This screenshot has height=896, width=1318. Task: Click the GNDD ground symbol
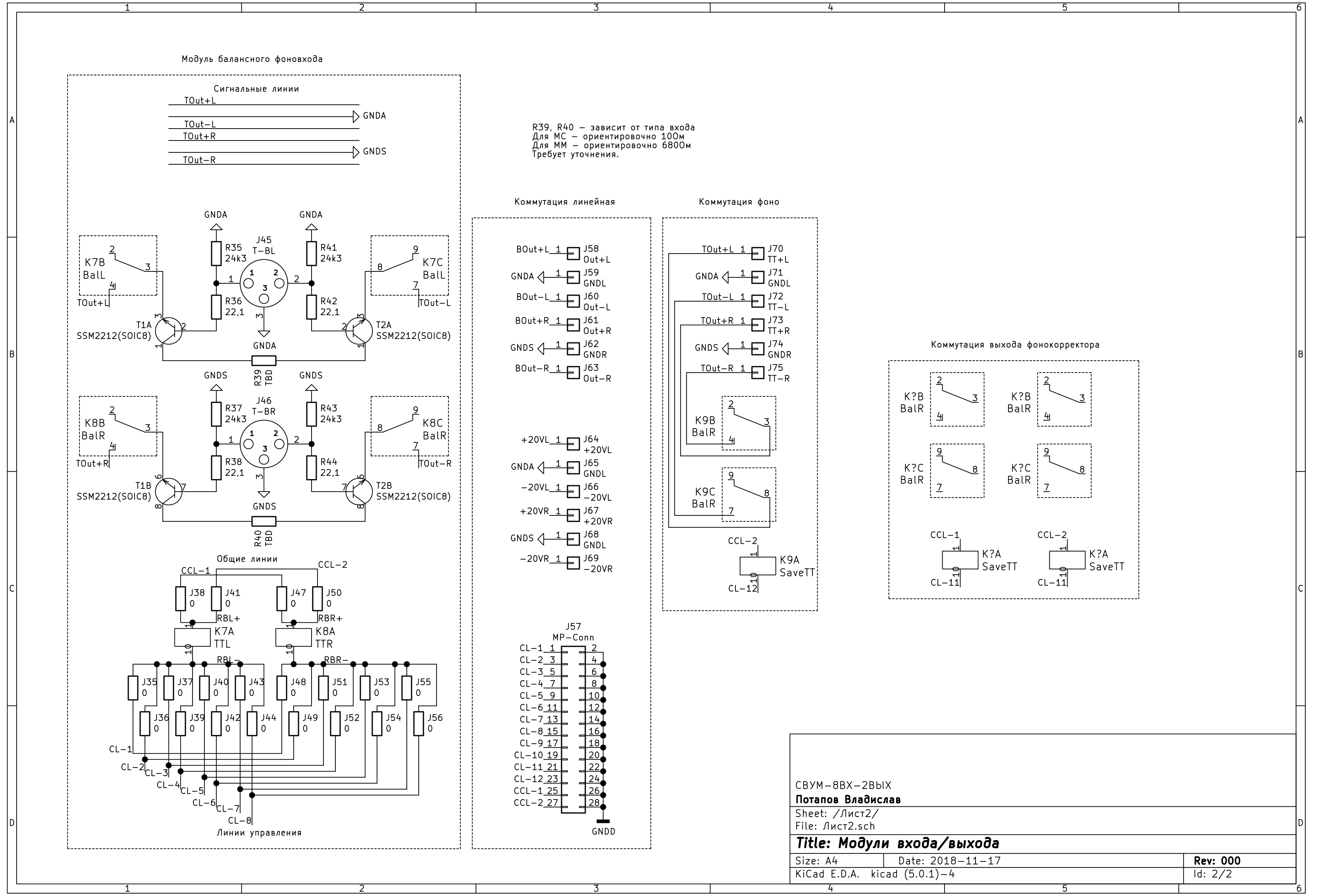pos(603,822)
